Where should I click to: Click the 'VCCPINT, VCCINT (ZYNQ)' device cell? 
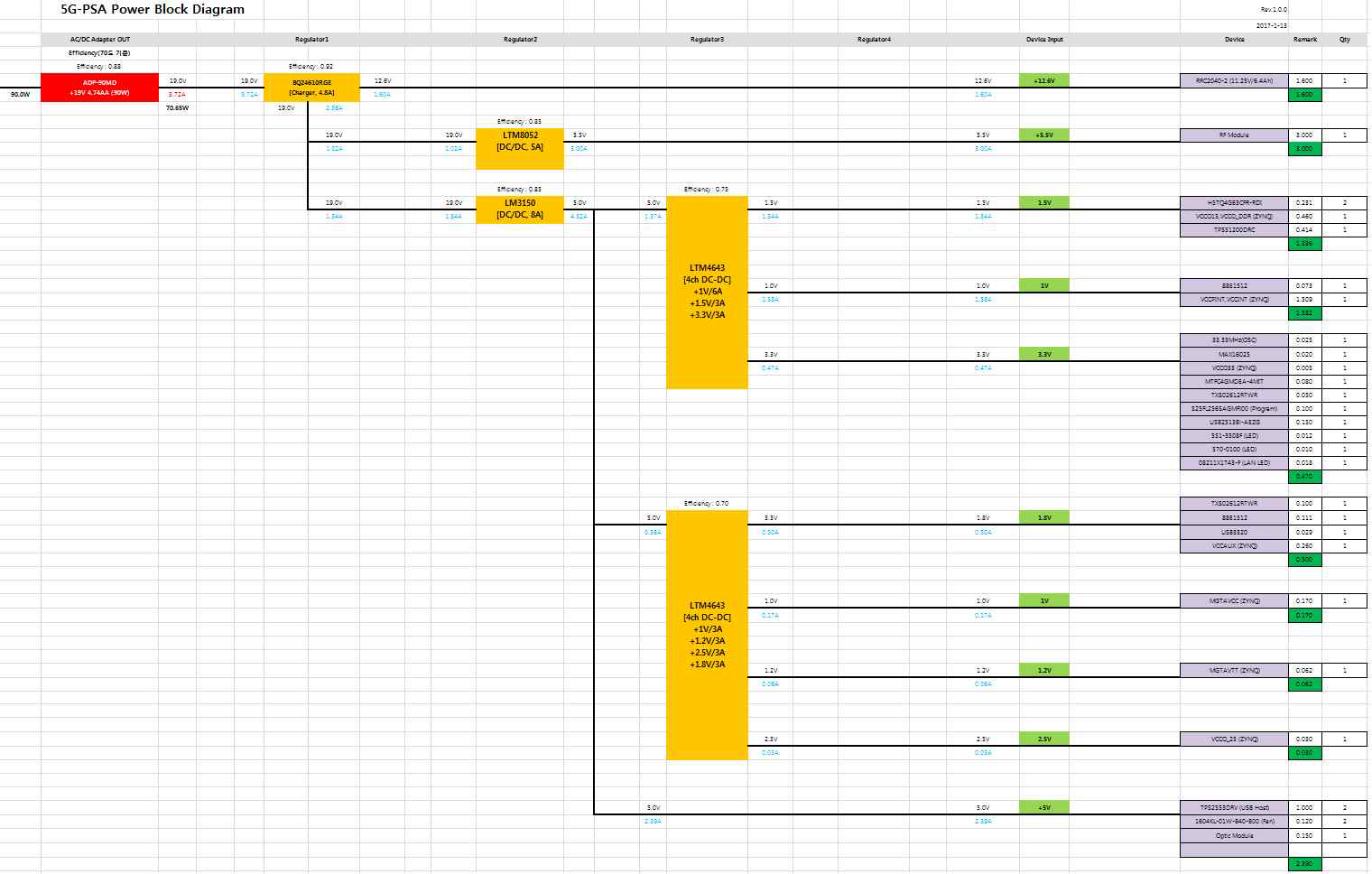point(1234,299)
